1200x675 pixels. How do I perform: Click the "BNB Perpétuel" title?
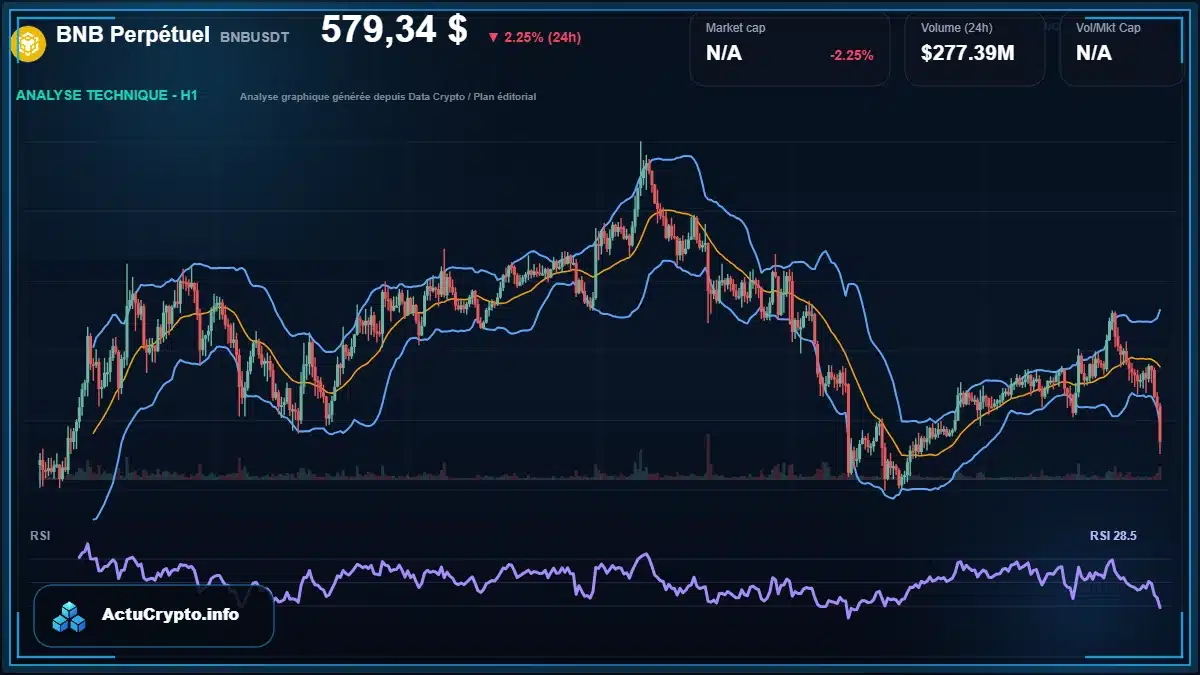tap(133, 35)
